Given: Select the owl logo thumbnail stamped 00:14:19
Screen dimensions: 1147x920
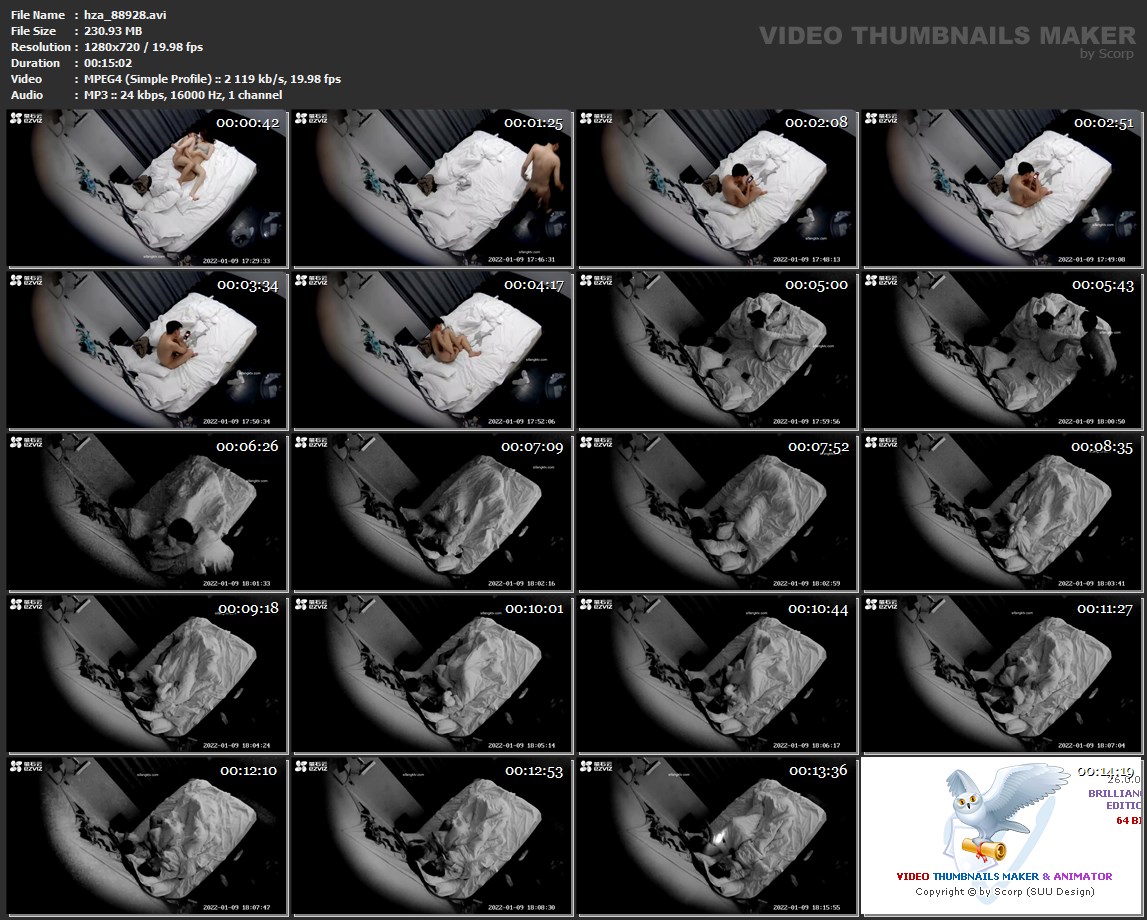Looking at the screenshot, I should [x=1002, y=837].
